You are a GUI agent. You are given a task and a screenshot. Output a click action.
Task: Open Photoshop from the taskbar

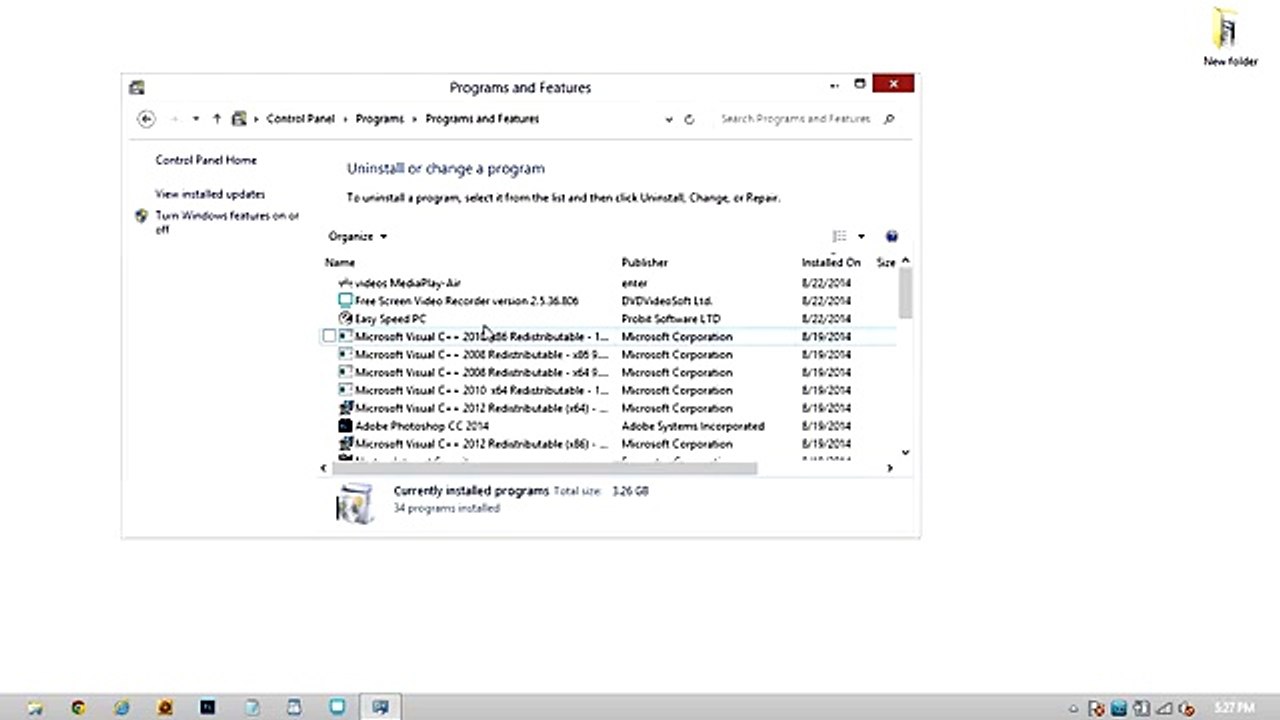[x=208, y=707]
